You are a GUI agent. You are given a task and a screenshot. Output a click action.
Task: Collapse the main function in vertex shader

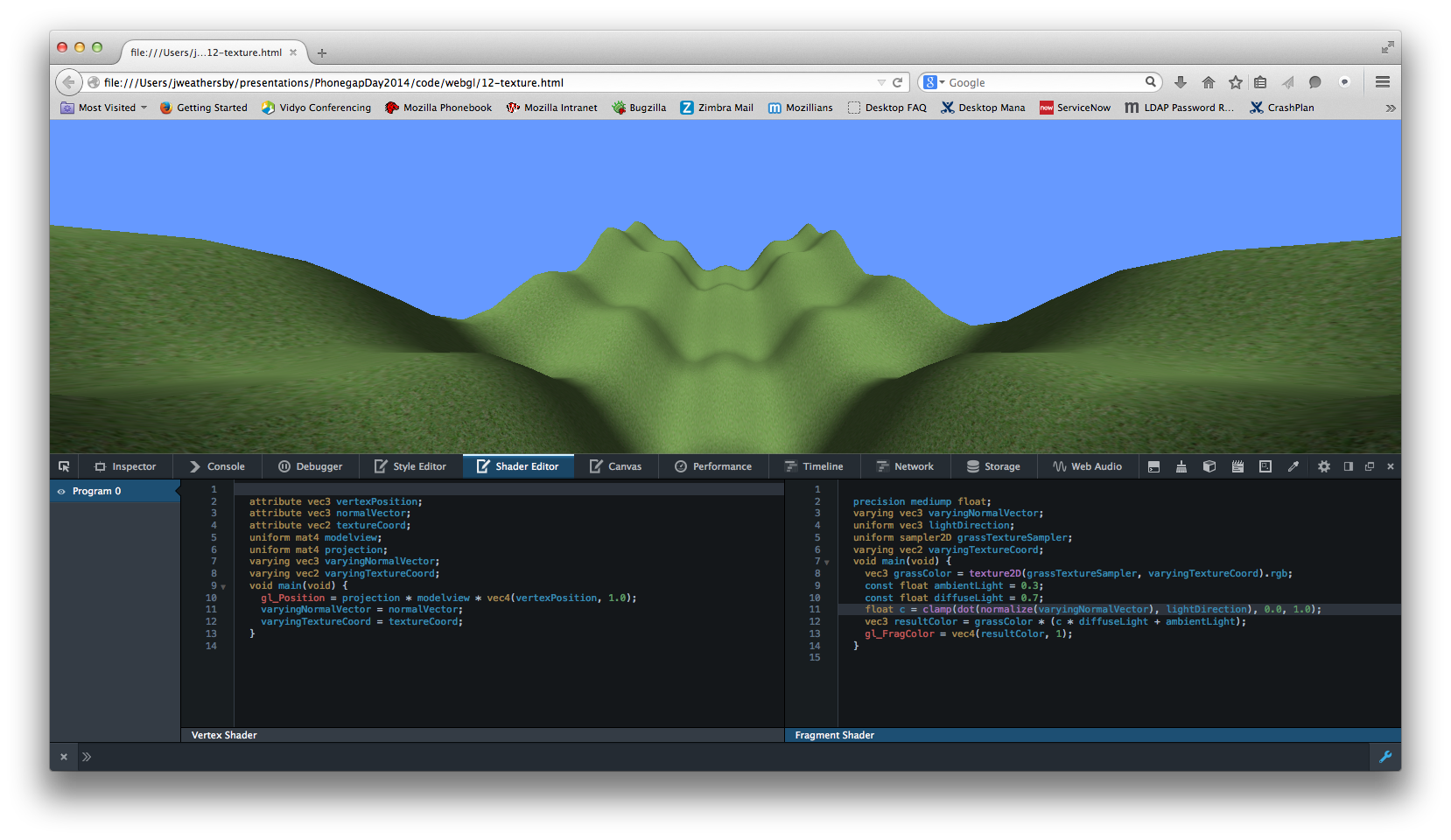point(223,587)
